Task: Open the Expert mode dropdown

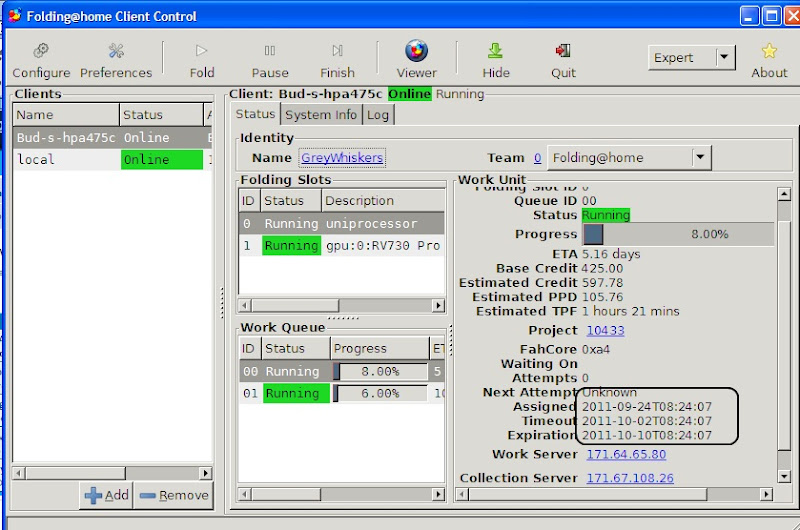Action: [x=691, y=58]
